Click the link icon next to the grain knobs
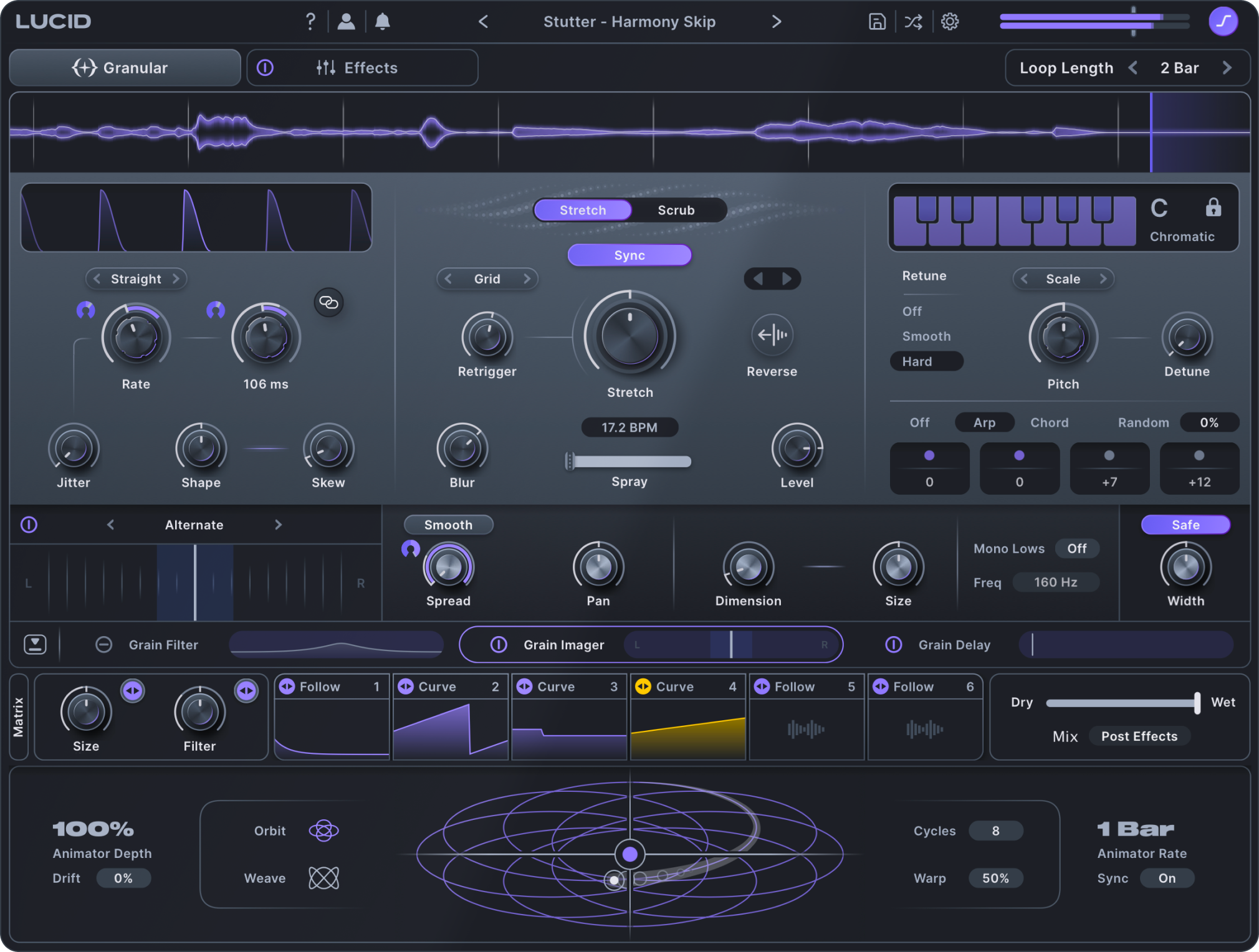The image size is (1259, 952). point(328,303)
